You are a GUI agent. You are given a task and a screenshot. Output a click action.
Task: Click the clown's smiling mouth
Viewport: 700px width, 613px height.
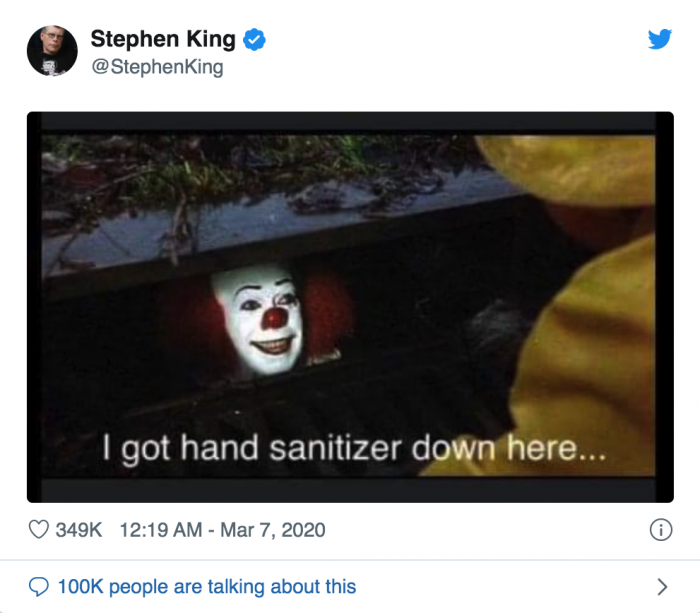274,349
